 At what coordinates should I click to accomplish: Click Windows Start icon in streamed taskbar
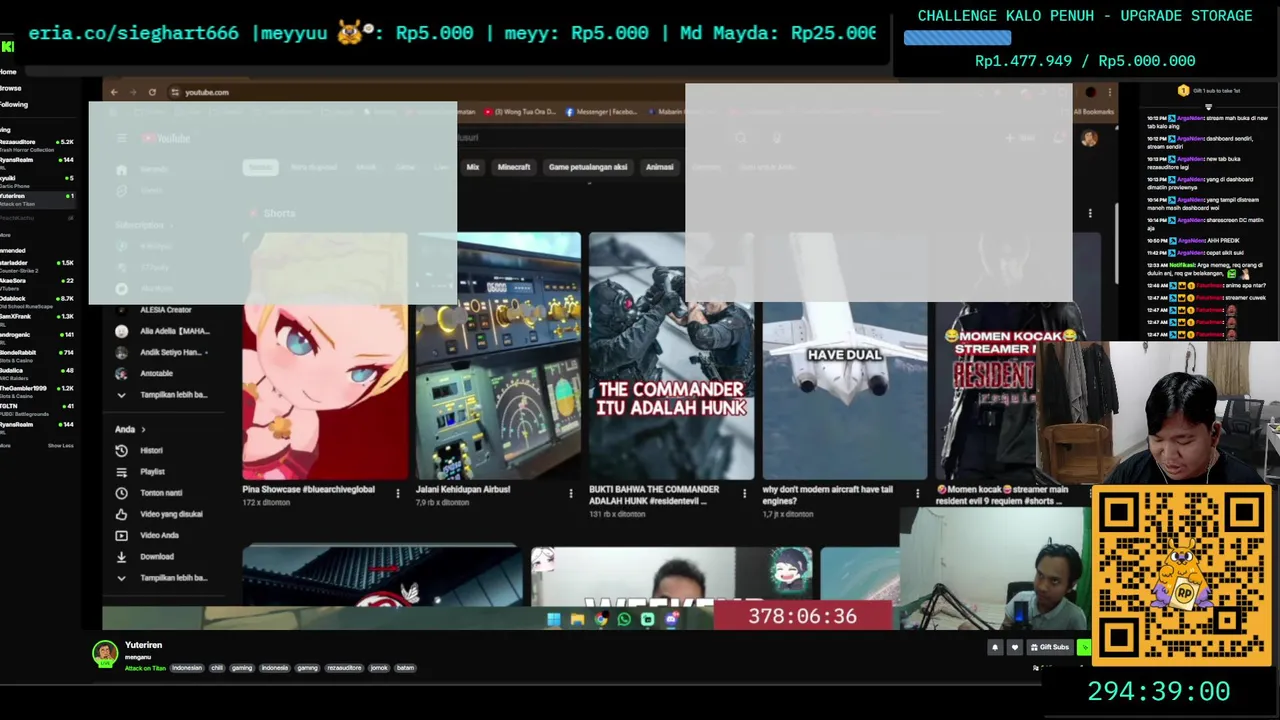point(554,619)
